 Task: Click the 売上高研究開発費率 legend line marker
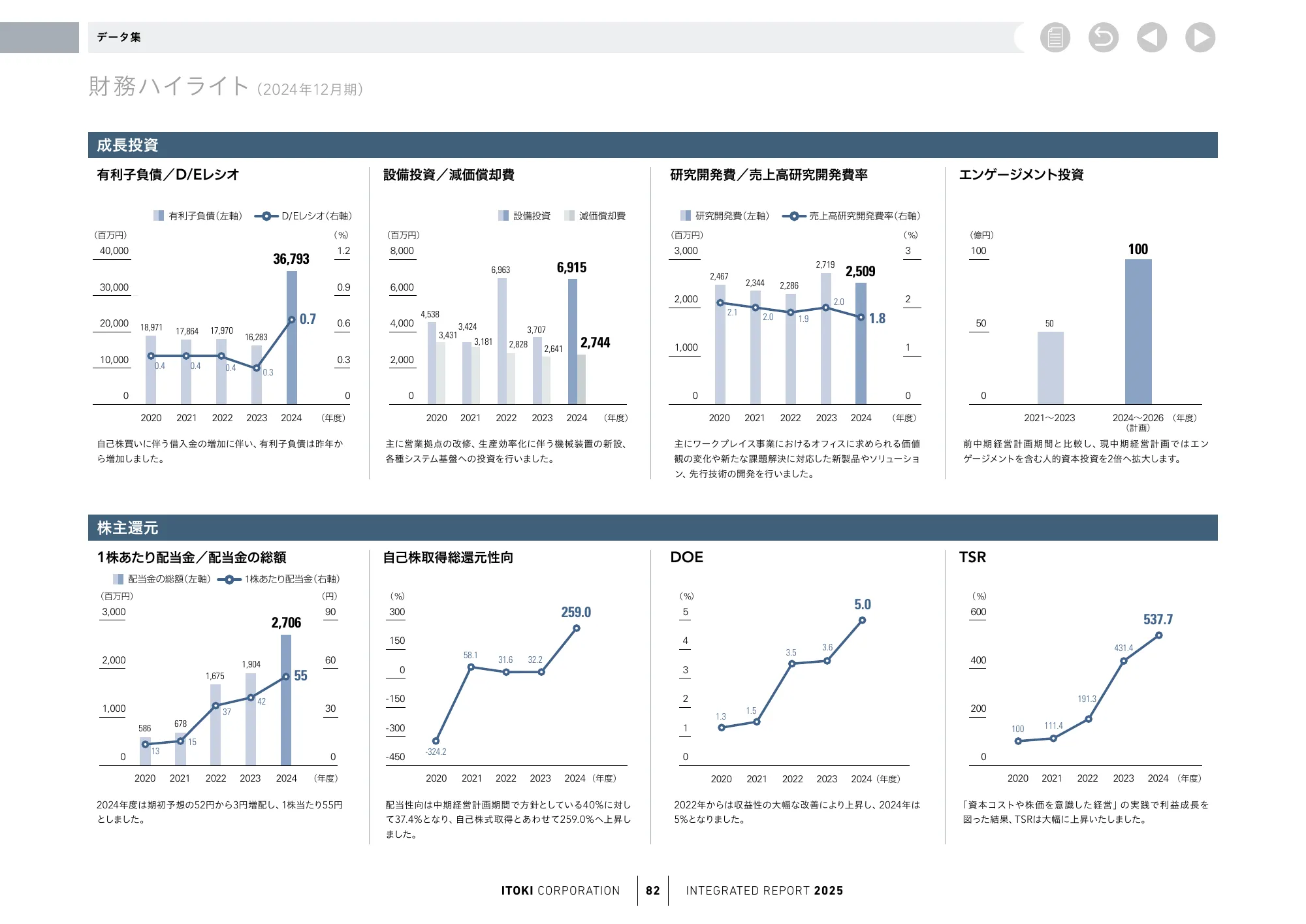pyautogui.click(x=793, y=216)
